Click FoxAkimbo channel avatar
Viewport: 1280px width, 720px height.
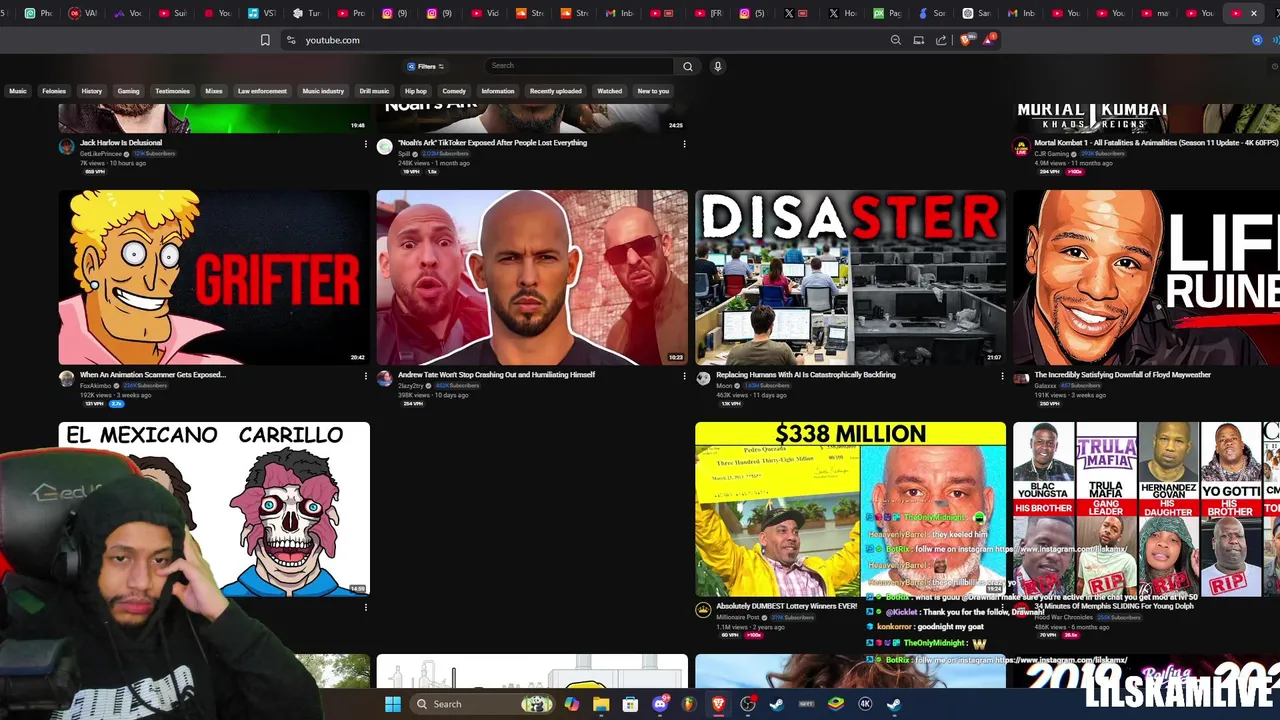pos(66,379)
